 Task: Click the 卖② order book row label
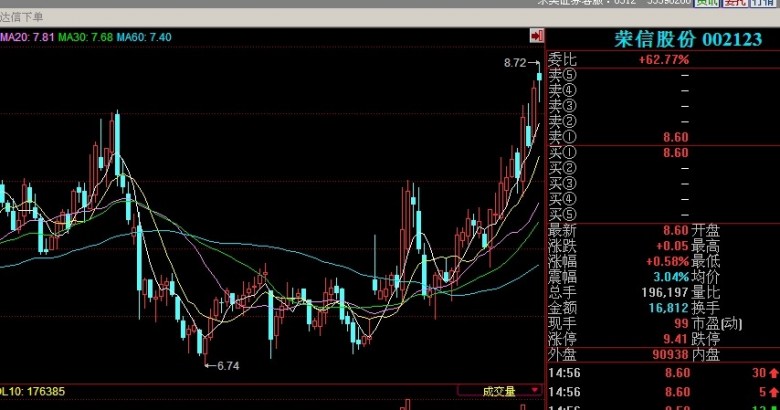click(562, 122)
